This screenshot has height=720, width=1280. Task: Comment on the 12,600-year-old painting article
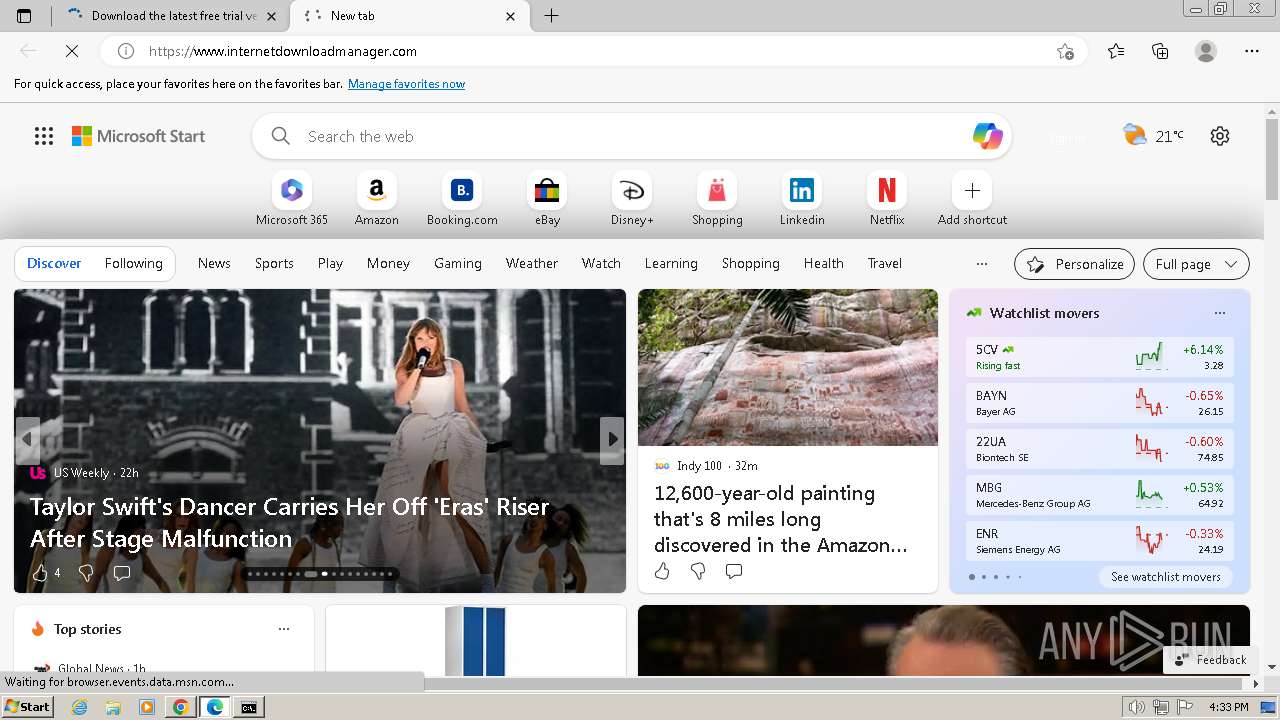point(734,571)
